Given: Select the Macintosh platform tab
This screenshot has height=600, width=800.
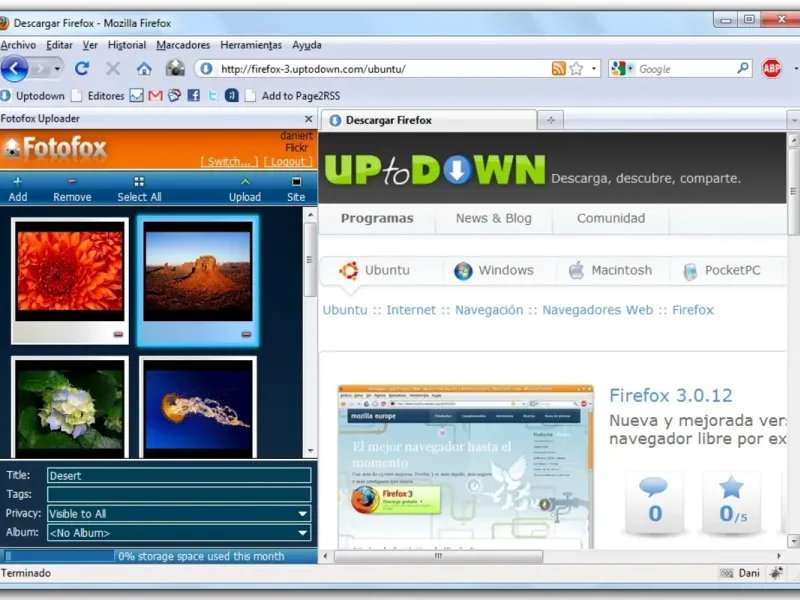Looking at the screenshot, I should click(x=611, y=270).
